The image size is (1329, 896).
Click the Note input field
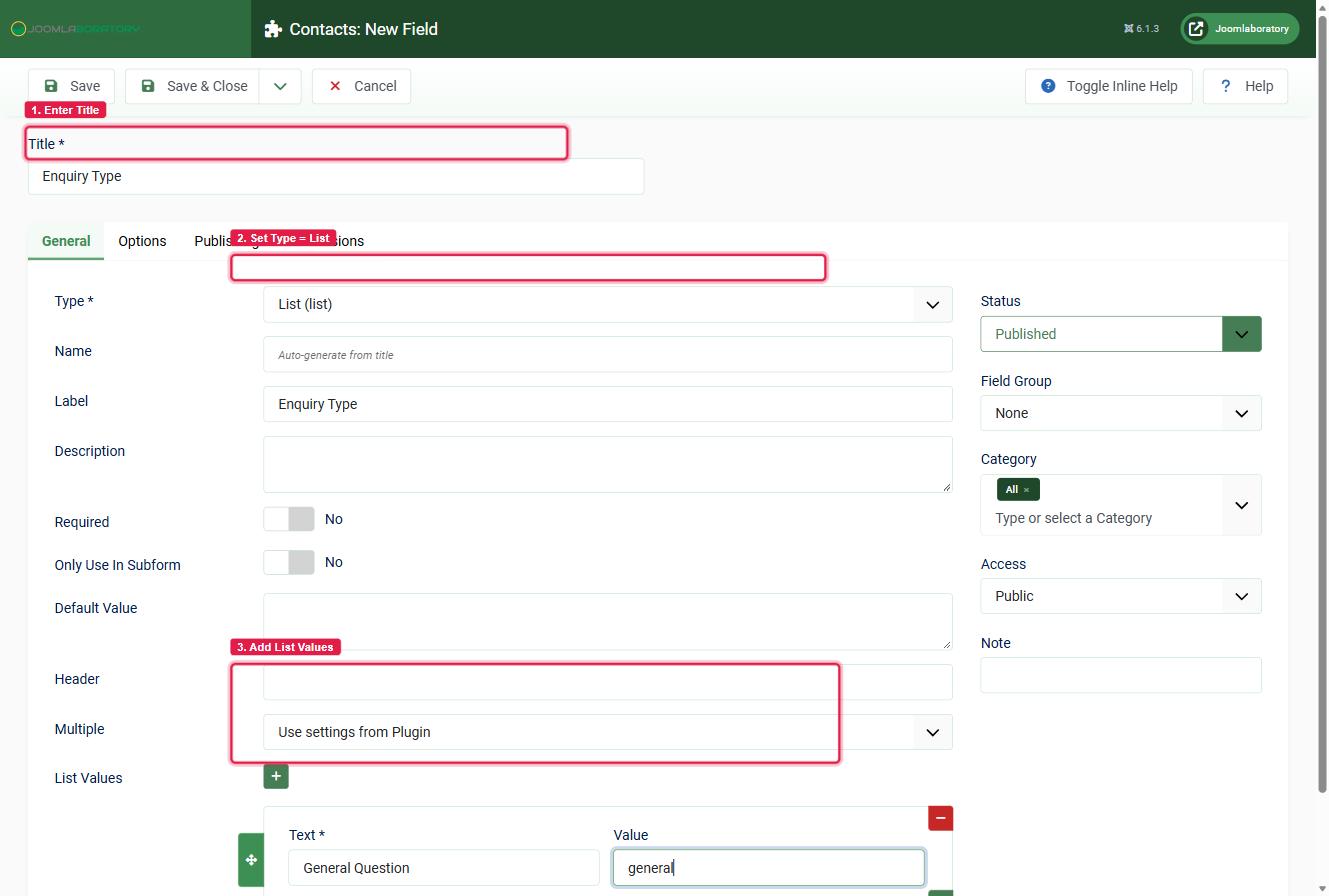pyautogui.click(x=1121, y=675)
